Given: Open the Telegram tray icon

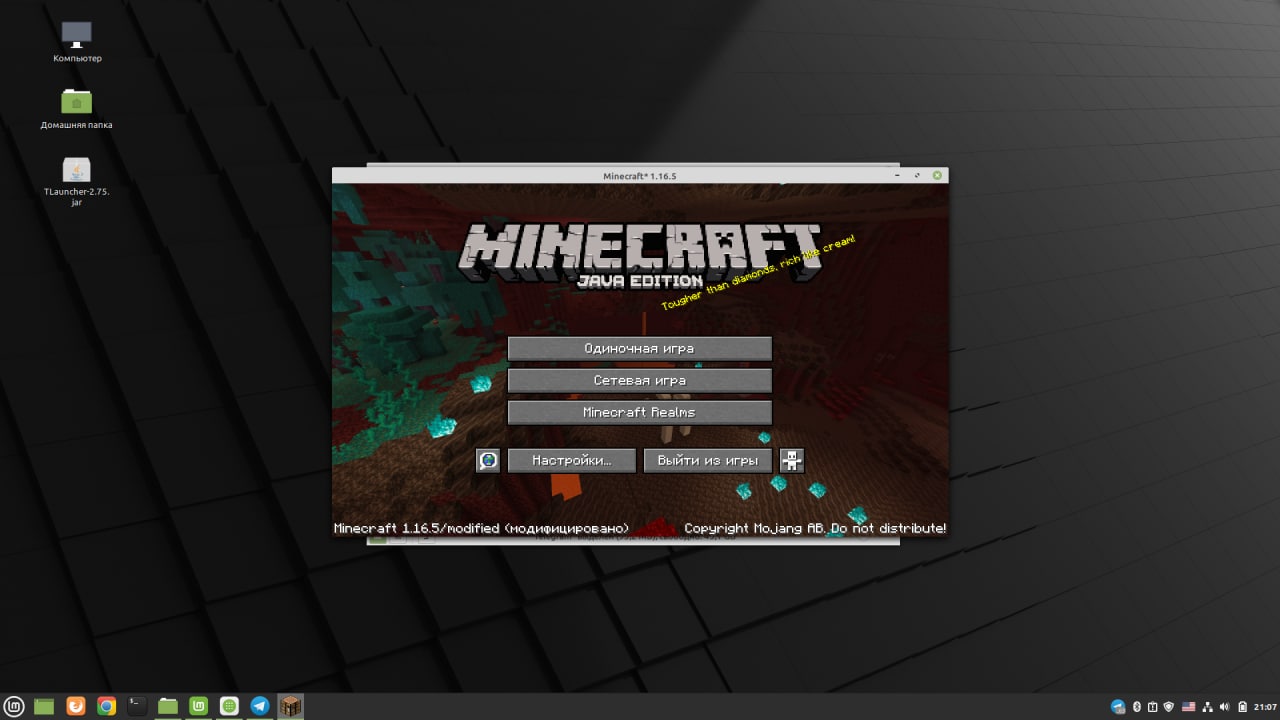Looking at the screenshot, I should (x=1118, y=707).
